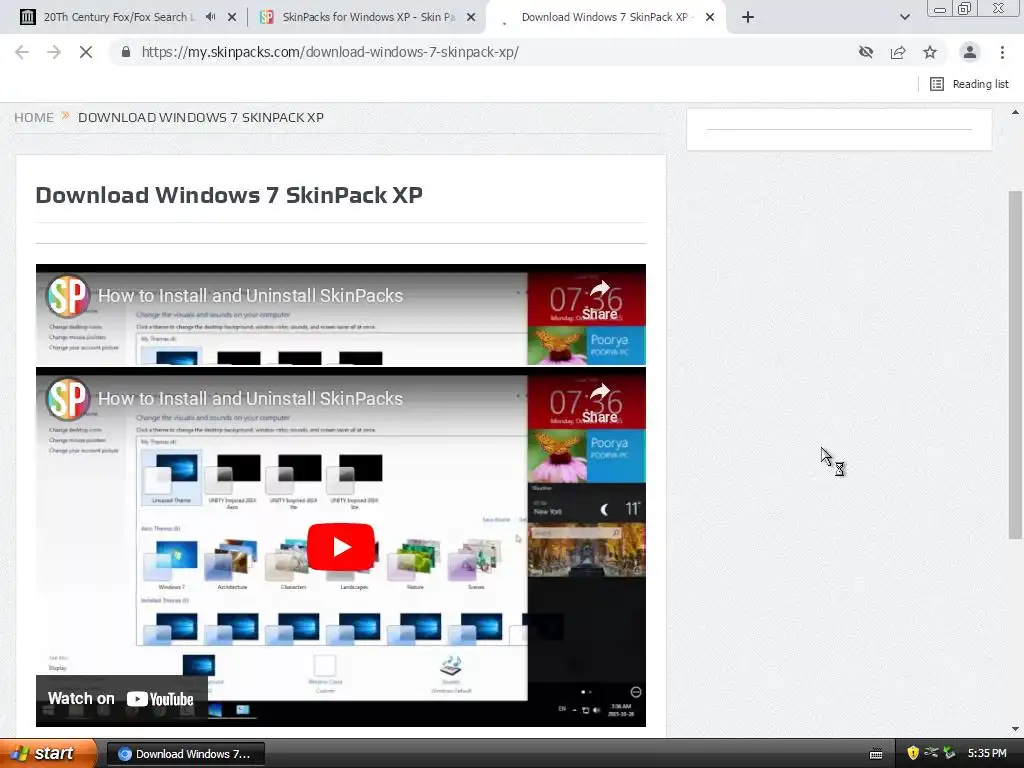The height and width of the screenshot is (768, 1024).
Task: Go forward to the next page
Action: pos(54,52)
